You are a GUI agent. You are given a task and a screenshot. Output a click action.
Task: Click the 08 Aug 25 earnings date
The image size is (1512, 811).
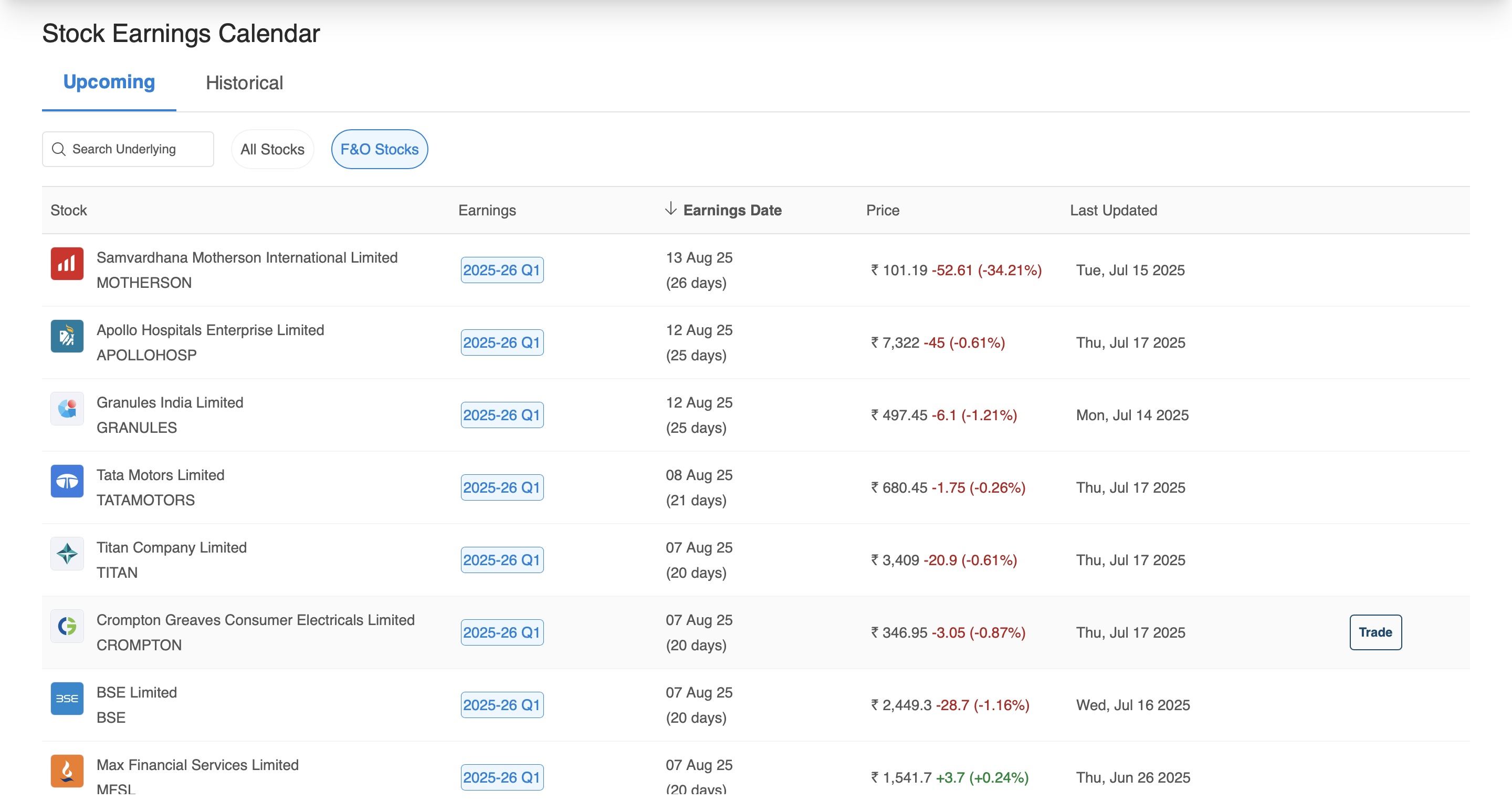[699, 475]
